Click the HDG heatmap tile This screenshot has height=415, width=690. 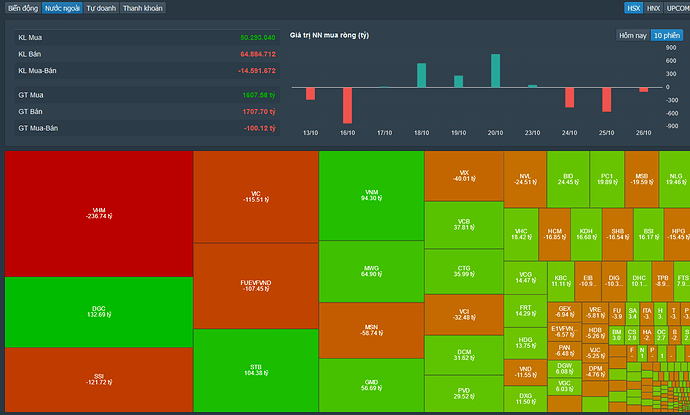525,343
